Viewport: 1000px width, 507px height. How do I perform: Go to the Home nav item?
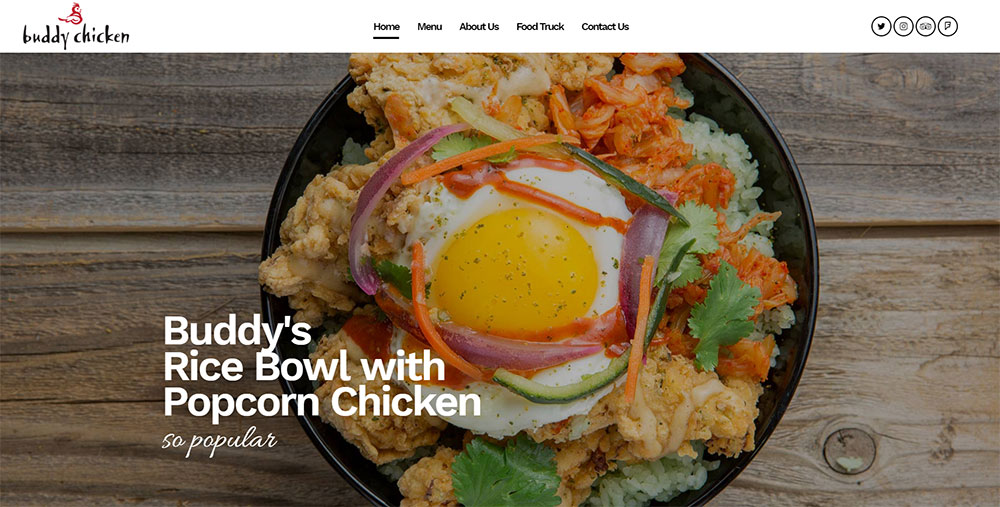pos(386,27)
